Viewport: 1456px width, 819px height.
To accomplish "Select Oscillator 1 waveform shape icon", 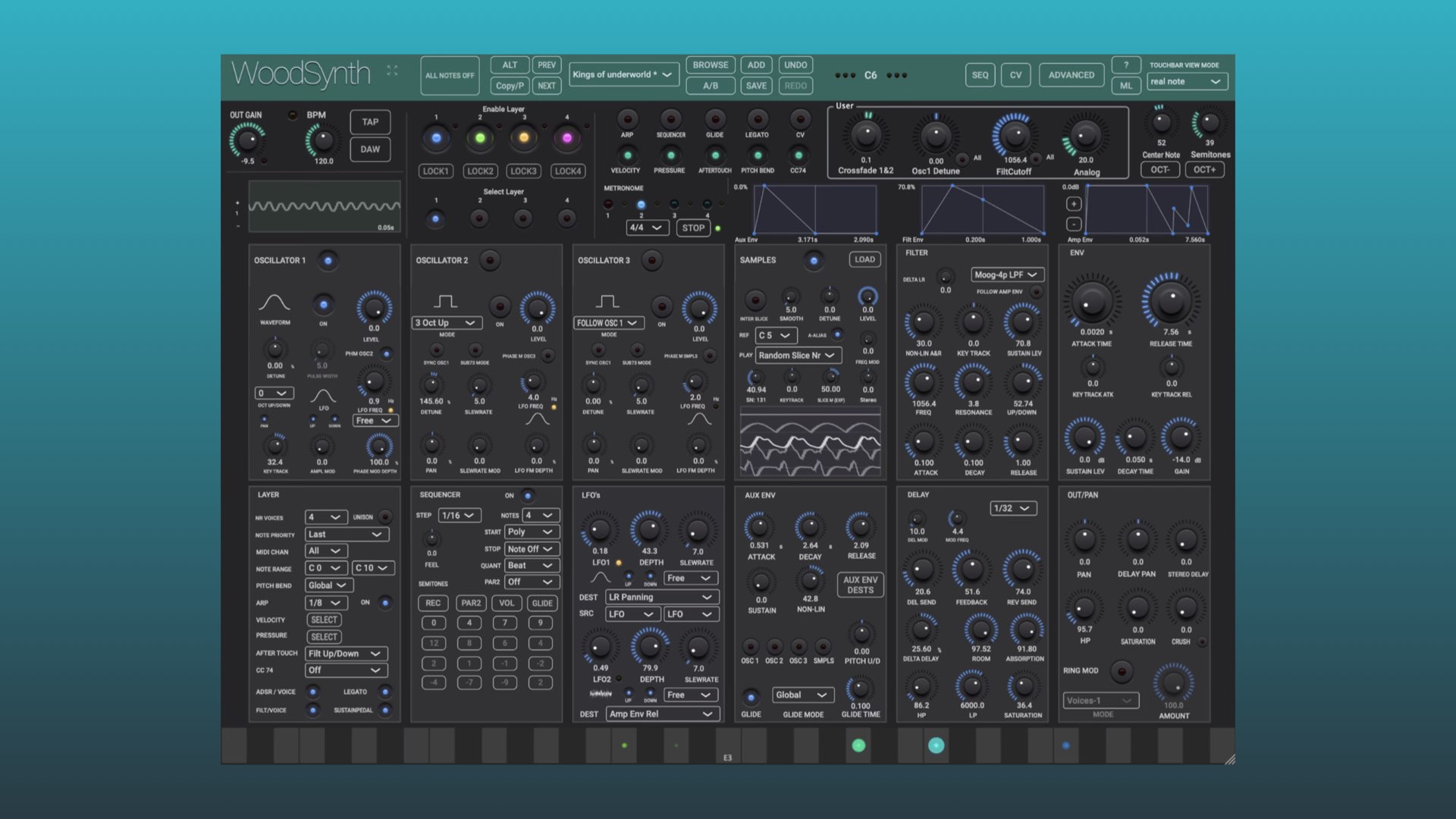I will tap(274, 303).
